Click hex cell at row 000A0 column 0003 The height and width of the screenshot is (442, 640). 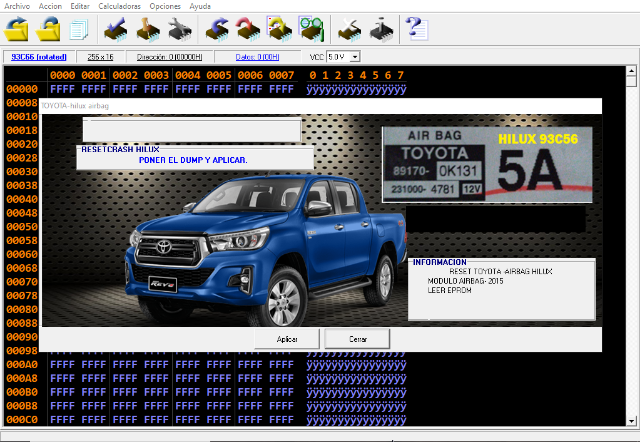click(x=156, y=364)
